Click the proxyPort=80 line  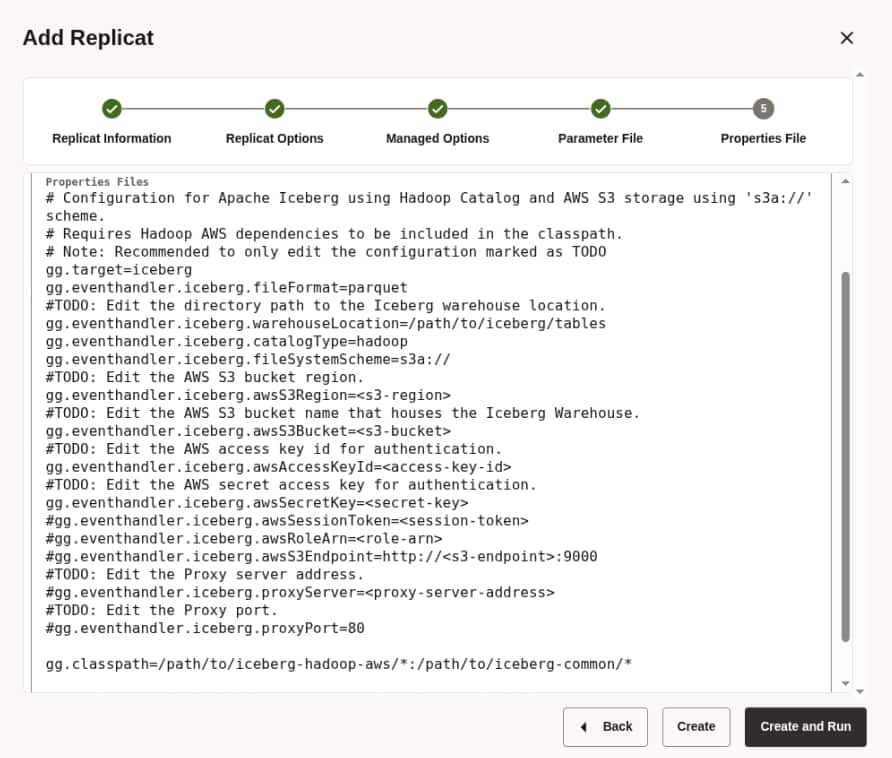pos(205,628)
